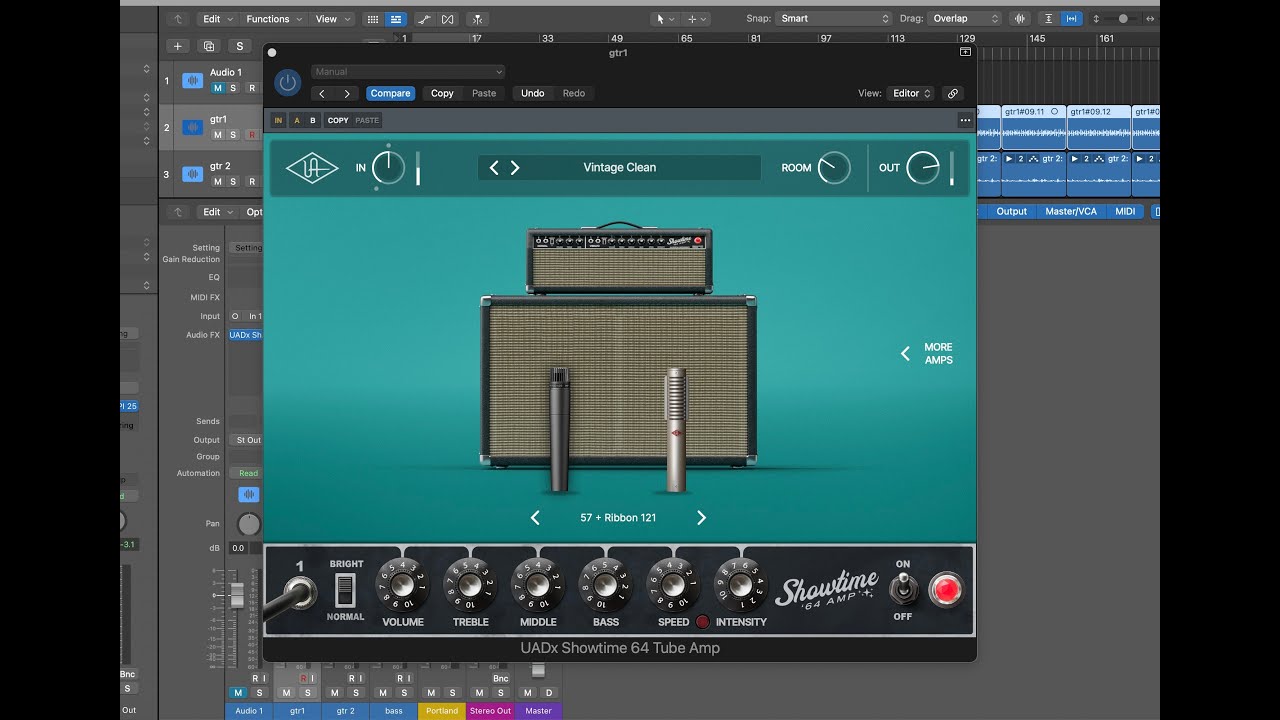Open the pointer tool dropdown
1280x720 pixels.
point(663,19)
